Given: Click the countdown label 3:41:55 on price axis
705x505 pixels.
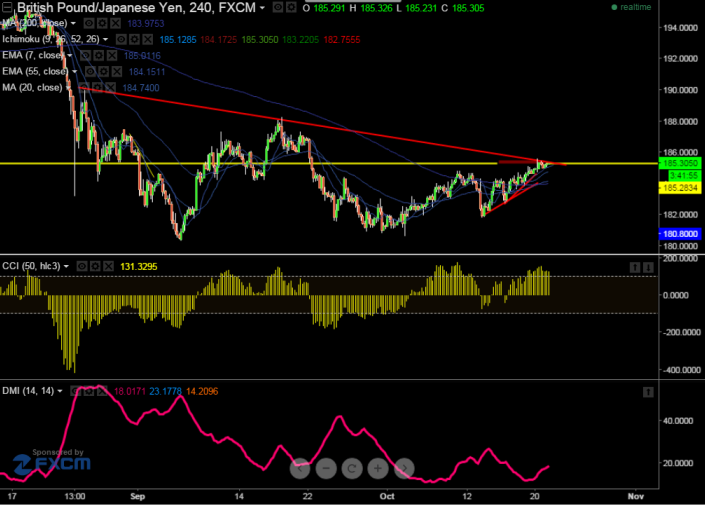Looking at the screenshot, I should [x=684, y=175].
